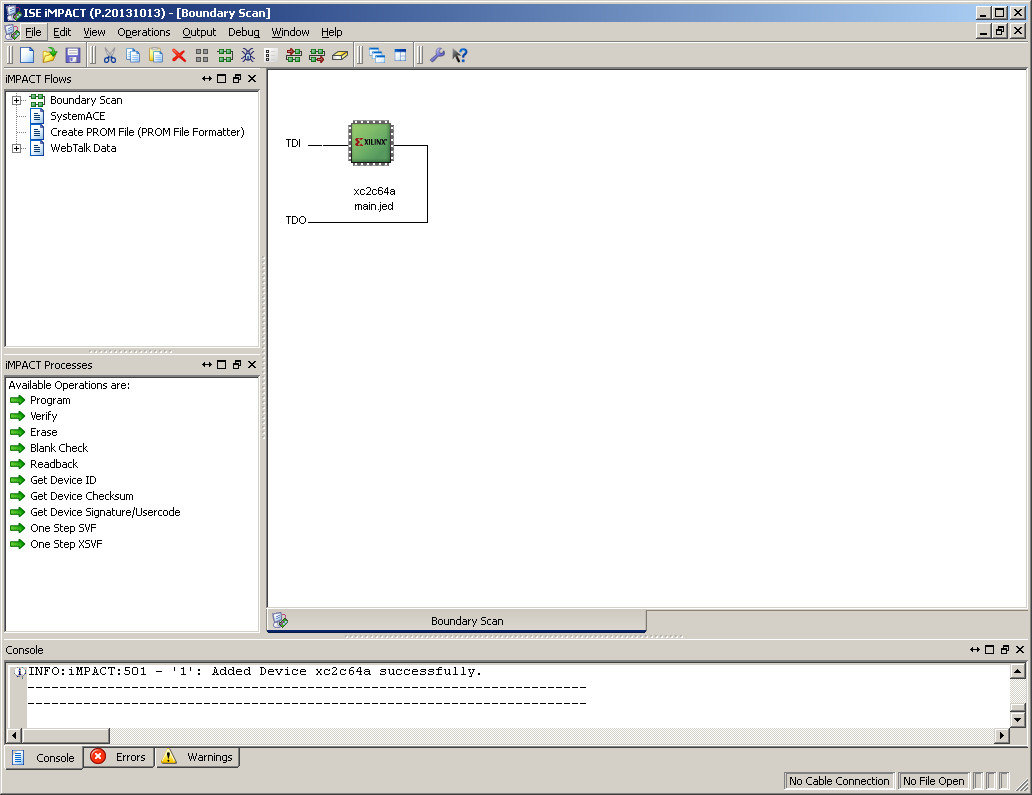Viewport: 1032px width, 795px height.
Task: Click the Cut scissors icon
Action: click(110, 55)
